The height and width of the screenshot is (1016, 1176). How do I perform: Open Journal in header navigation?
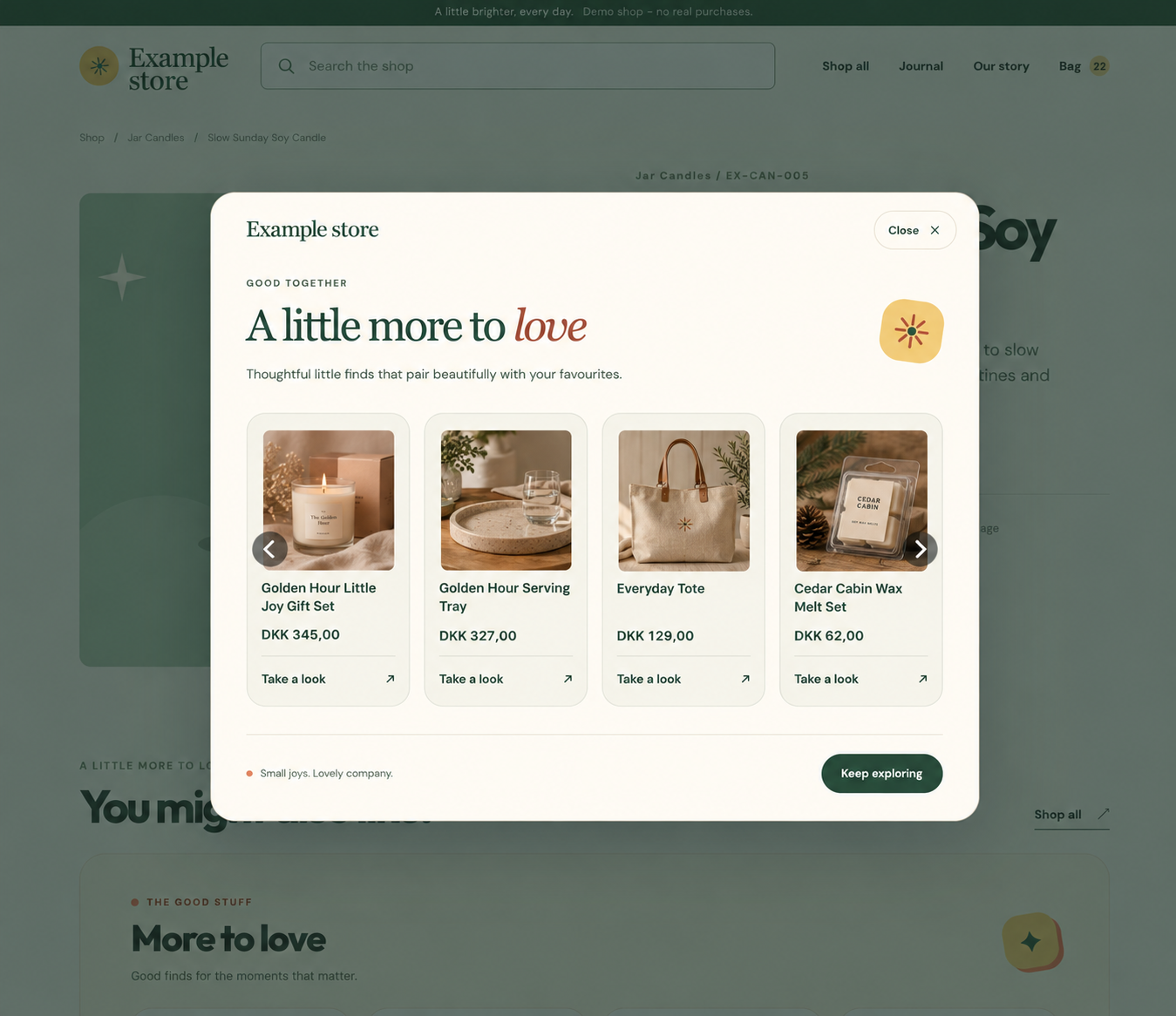click(x=921, y=66)
